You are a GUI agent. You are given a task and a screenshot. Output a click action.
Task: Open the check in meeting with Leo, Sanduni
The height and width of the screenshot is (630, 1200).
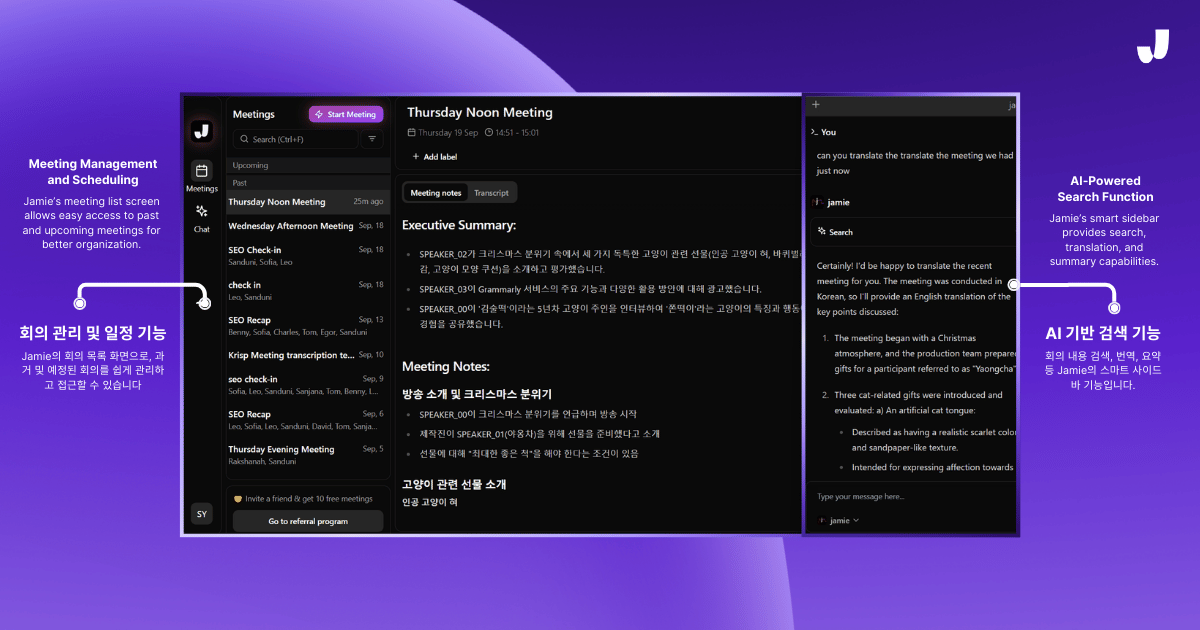[308, 291]
